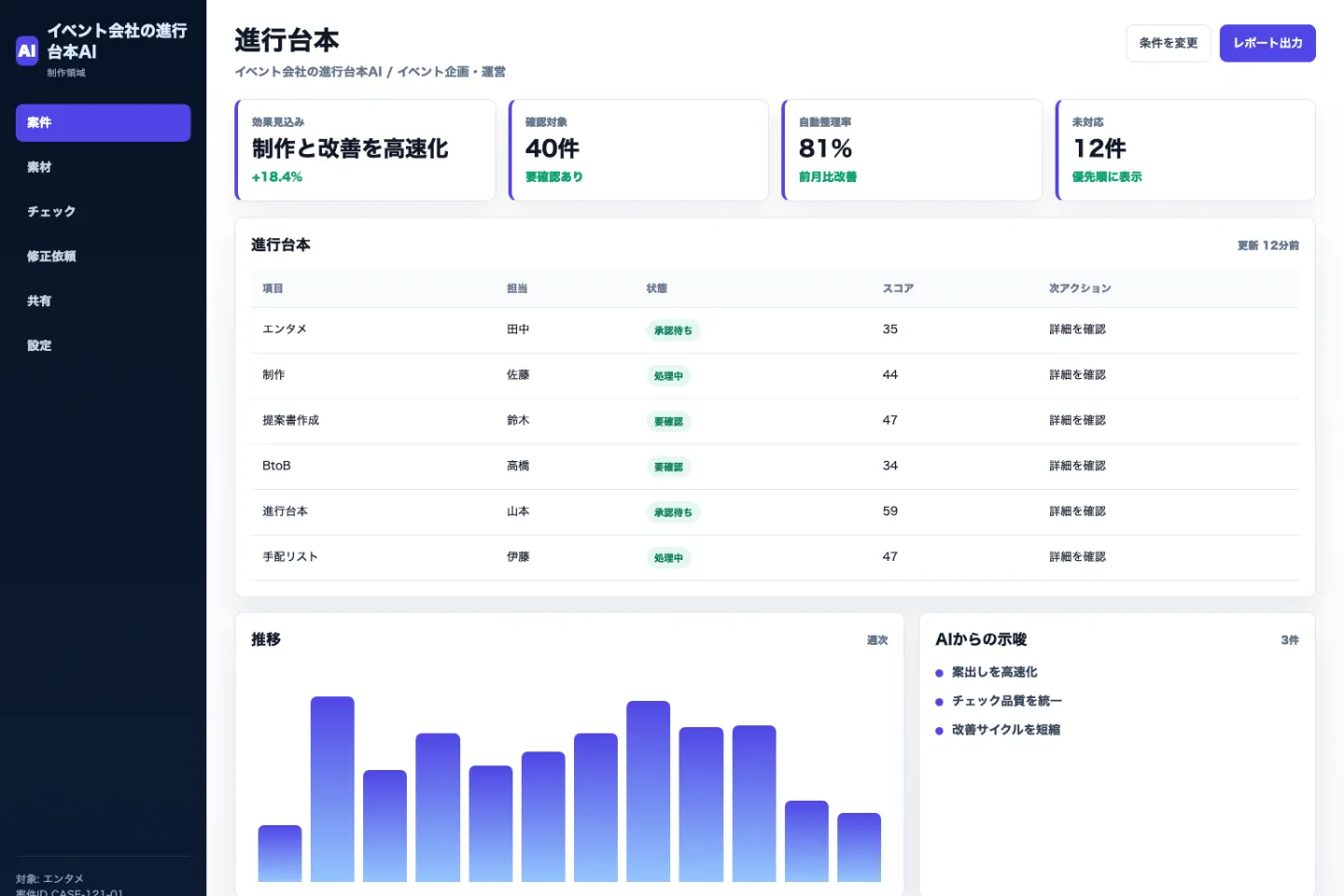Open 設定 in the sidebar

(x=103, y=345)
